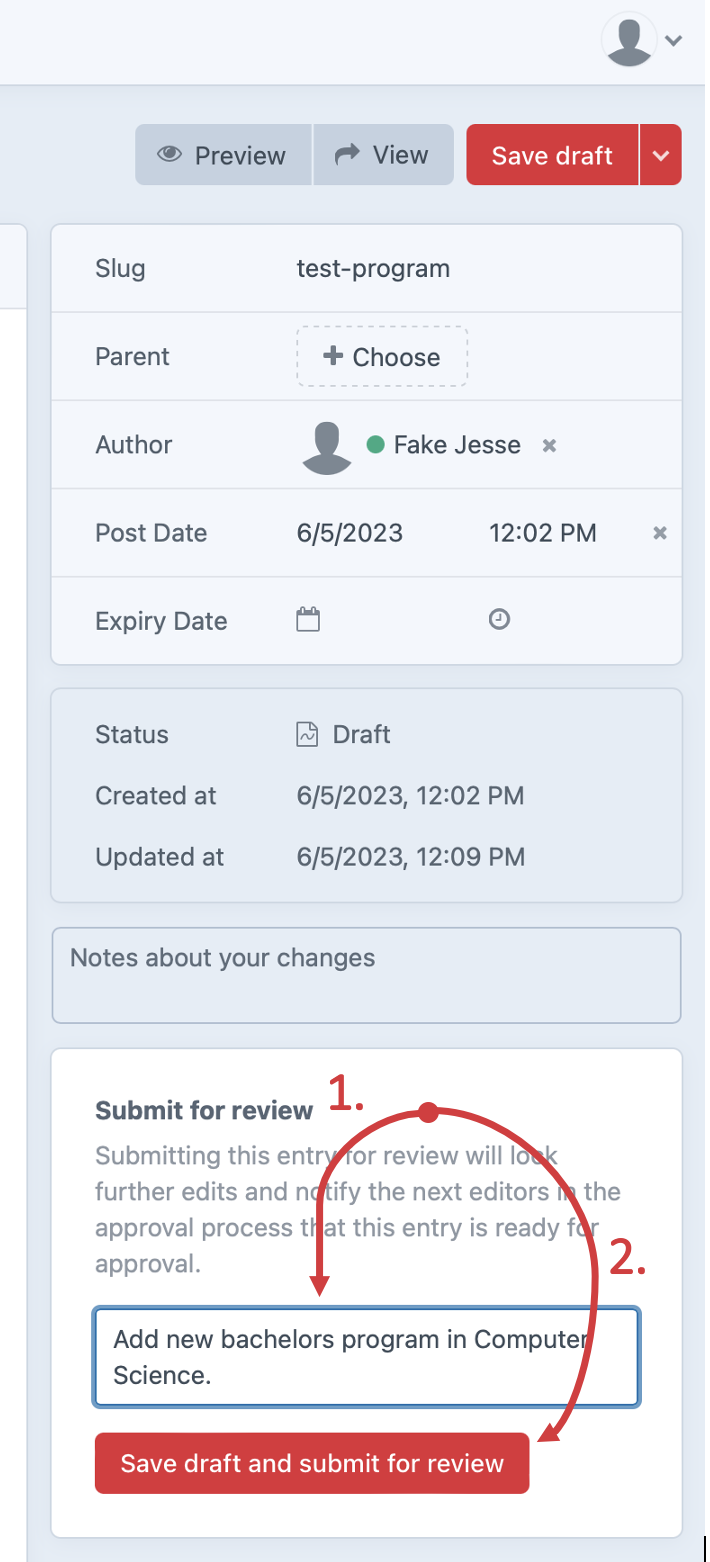The height and width of the screenshot is (1562, 710).
Task: Click the Draft status icon
Action: (x=307, y=735)
